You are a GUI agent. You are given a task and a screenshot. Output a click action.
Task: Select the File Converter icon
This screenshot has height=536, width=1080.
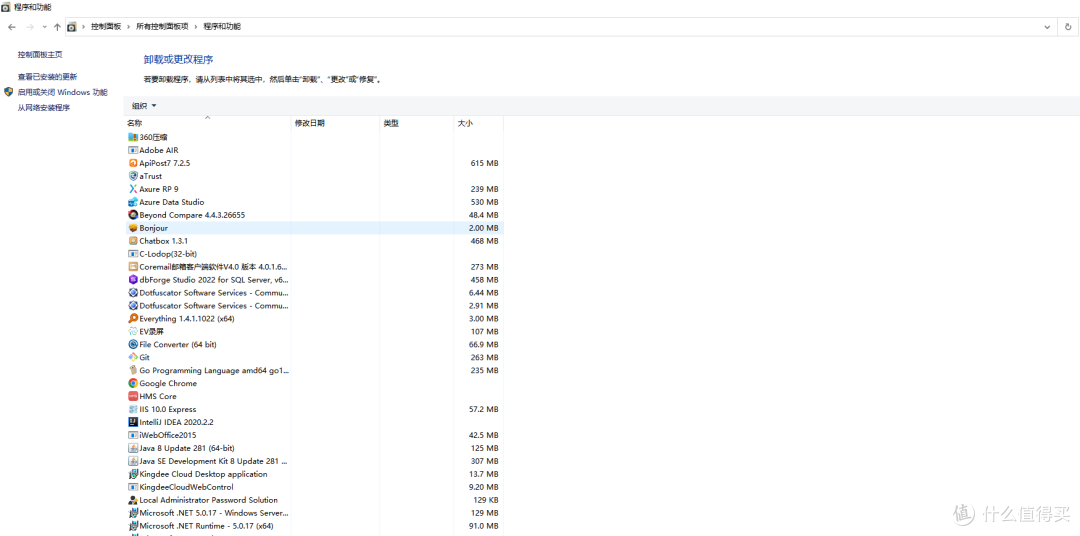tap(133, 344)
